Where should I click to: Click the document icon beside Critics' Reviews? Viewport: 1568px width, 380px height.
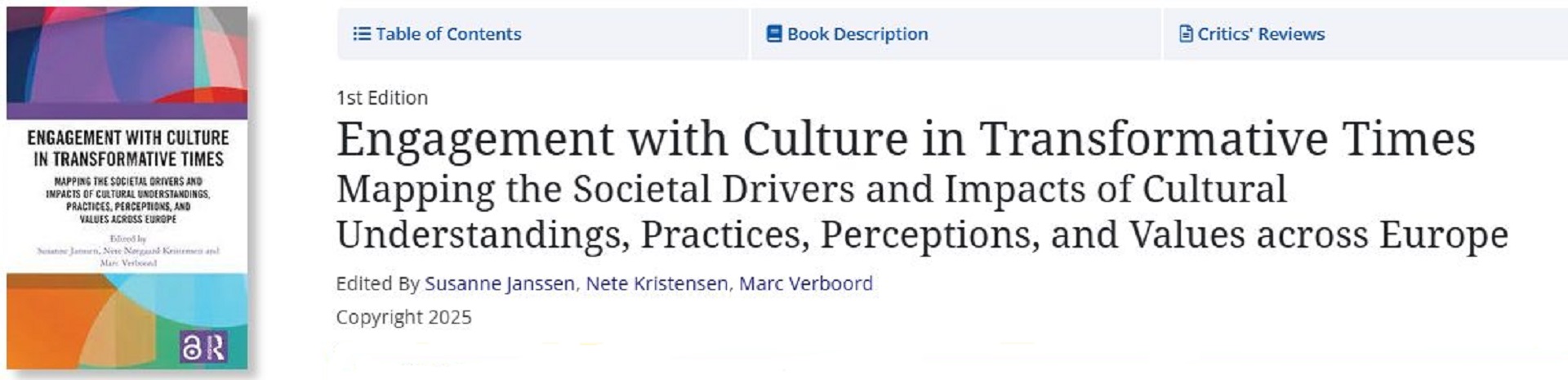tap(1186, 34)
